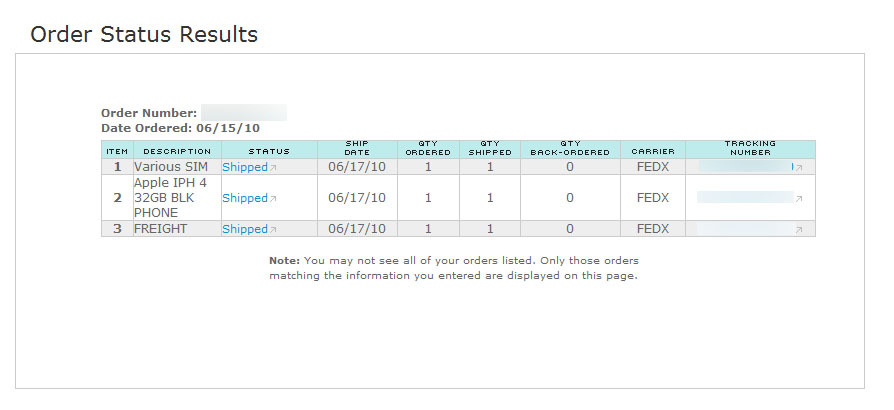Open the tracking number for Various SIM
The height and width of the screenshot is (410, 894).
coord(745,167)
